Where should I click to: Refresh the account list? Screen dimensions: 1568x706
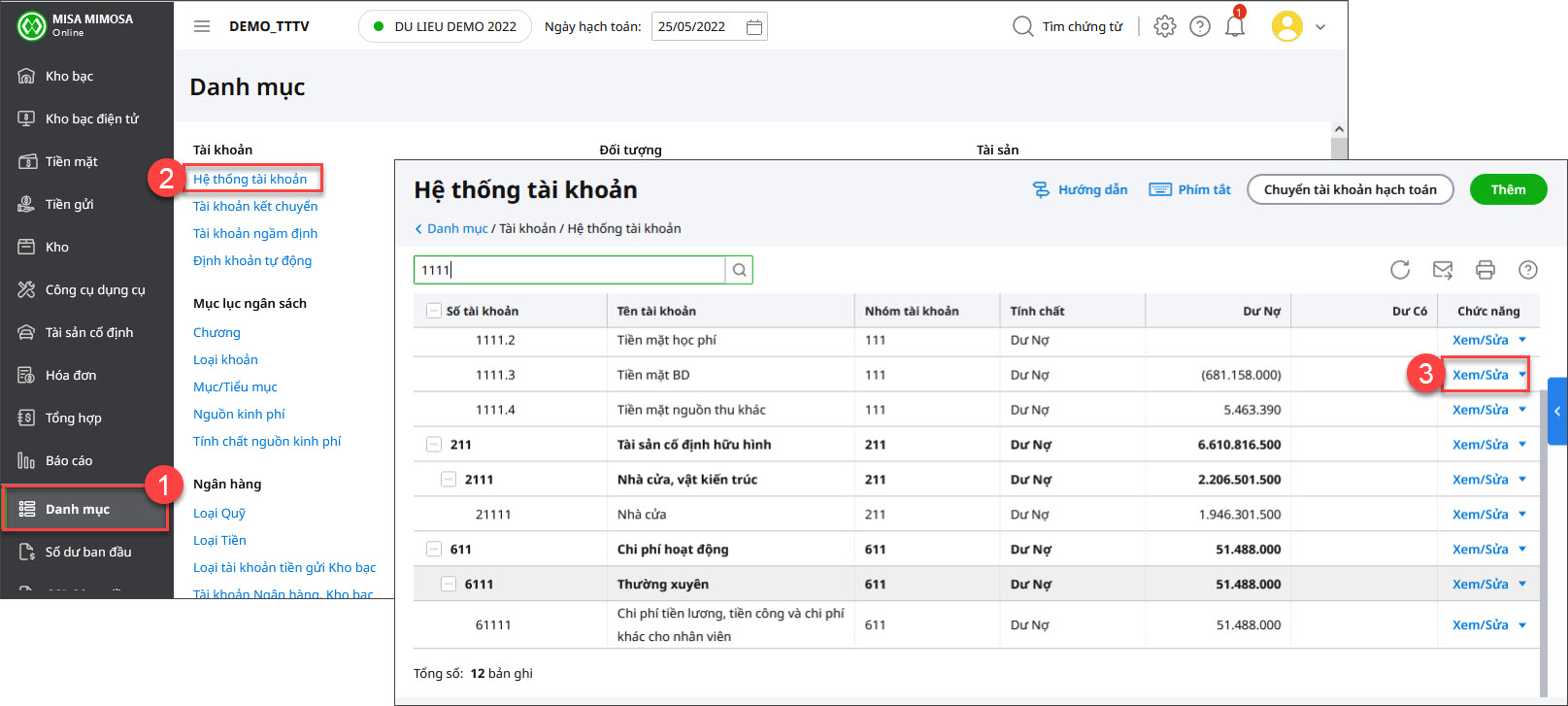[x=1400, y=270]
